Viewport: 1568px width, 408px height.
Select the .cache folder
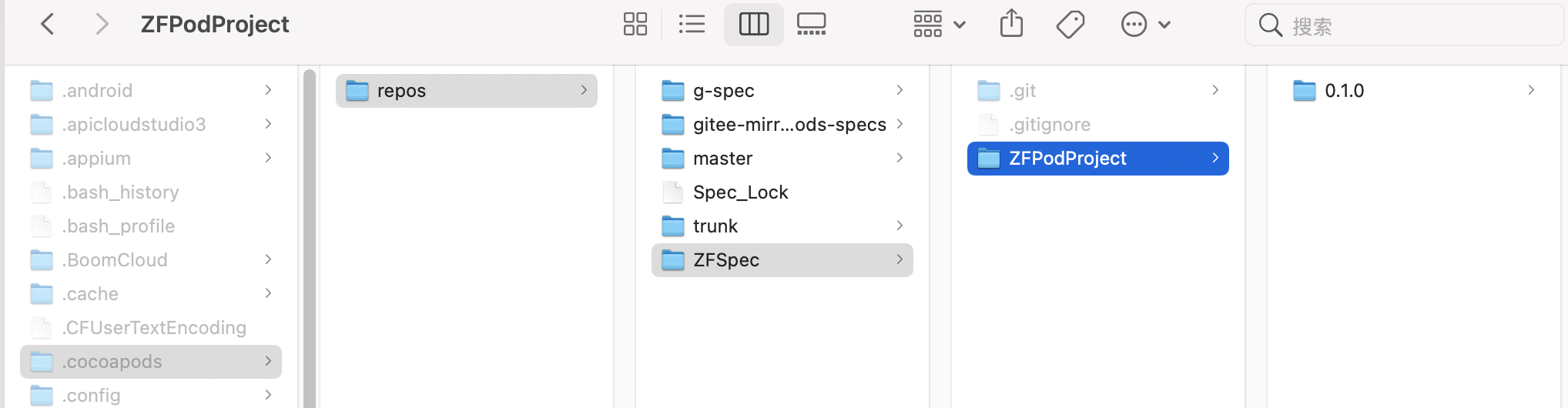point(151,294)
